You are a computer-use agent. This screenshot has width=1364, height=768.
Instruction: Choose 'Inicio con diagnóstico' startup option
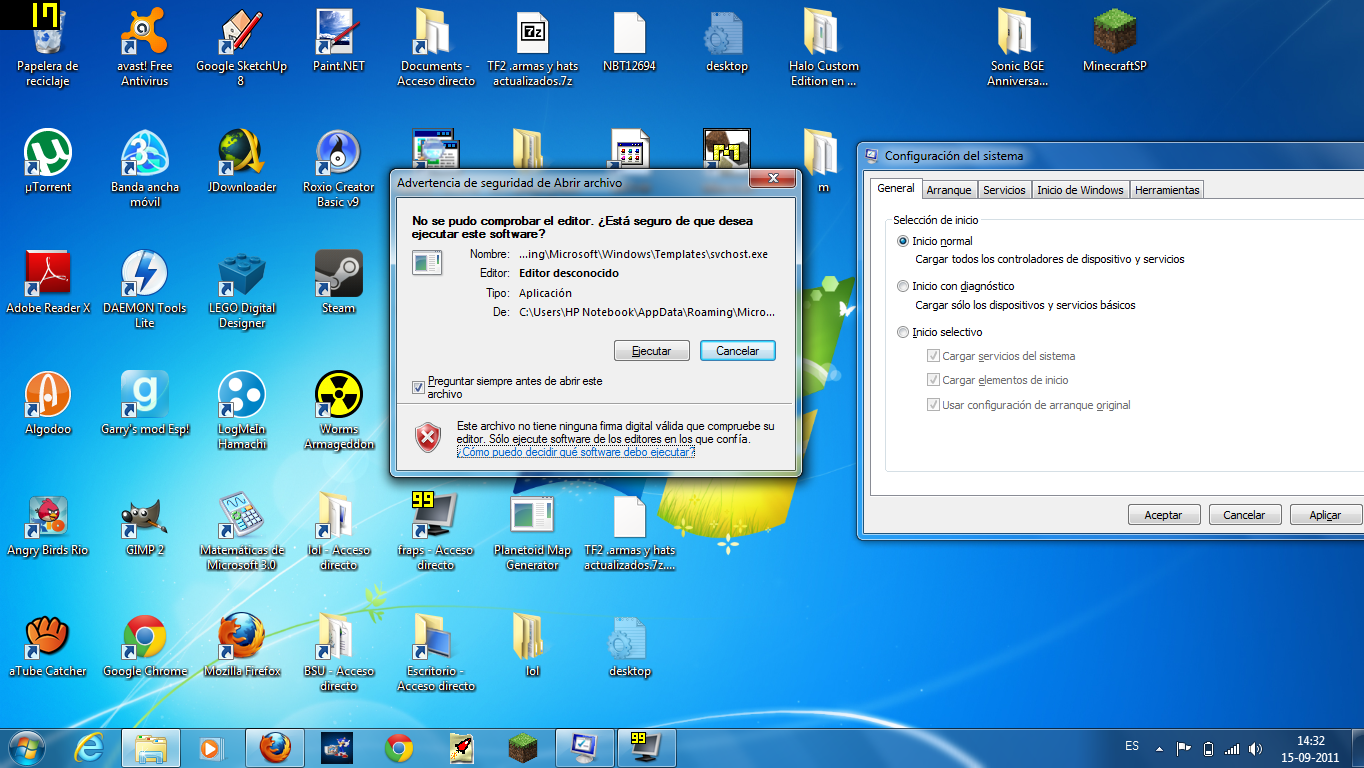904,286
